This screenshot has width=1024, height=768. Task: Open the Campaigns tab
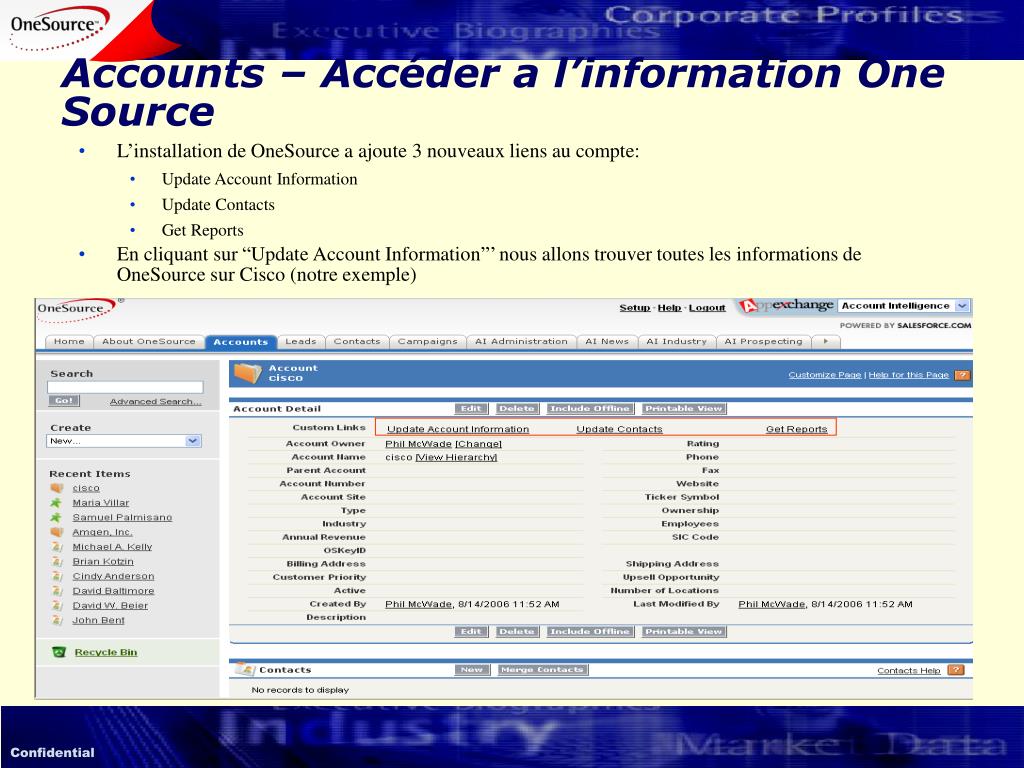tap(428, 341)
